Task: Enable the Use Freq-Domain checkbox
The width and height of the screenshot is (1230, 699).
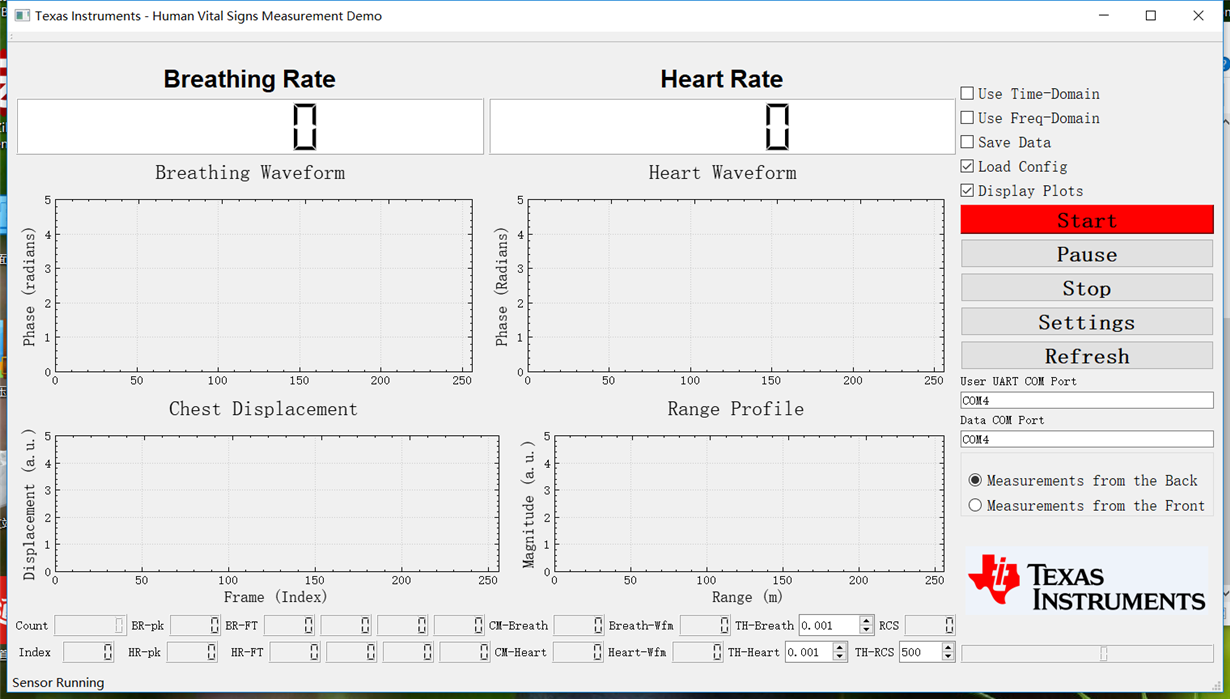Action: pos(967,117)
